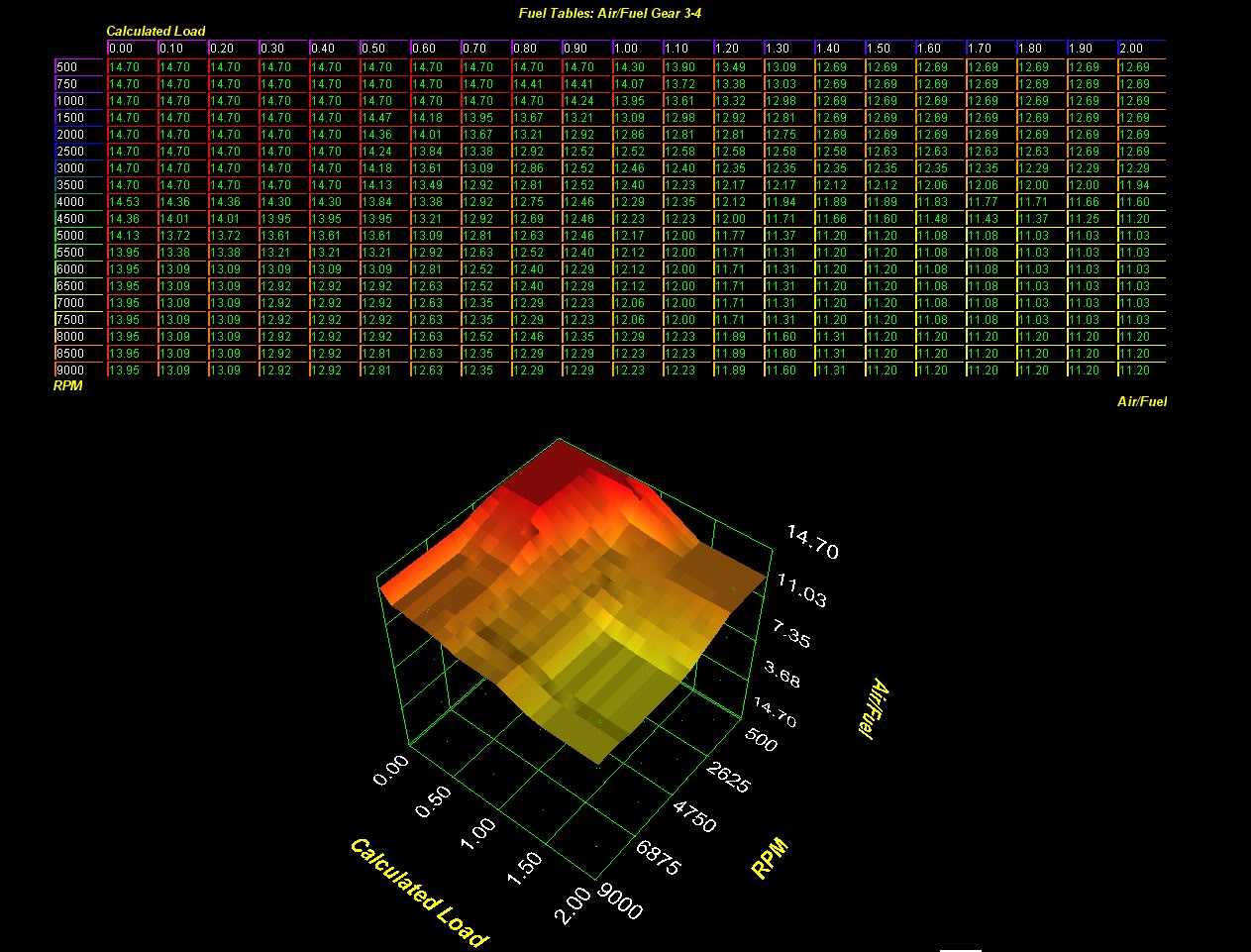The image size is (1251, 952).
Task: Click the 14.18 cell in the 3000 RPM row
Action: 384,168
